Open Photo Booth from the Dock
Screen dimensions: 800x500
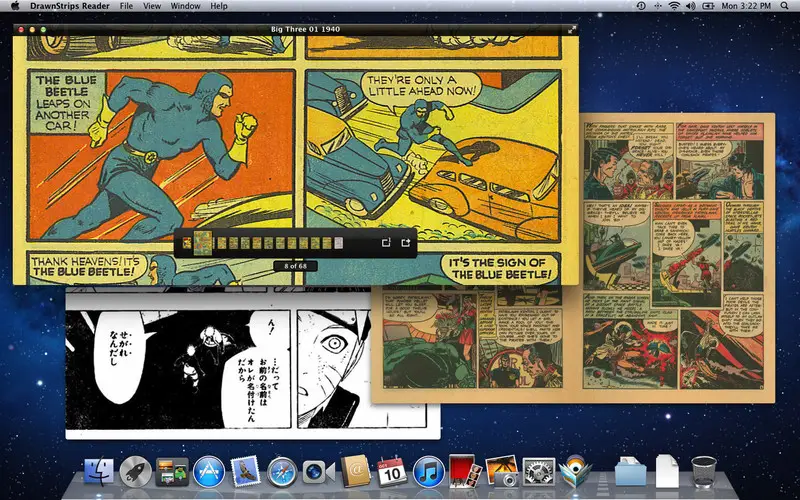point(465,471)
